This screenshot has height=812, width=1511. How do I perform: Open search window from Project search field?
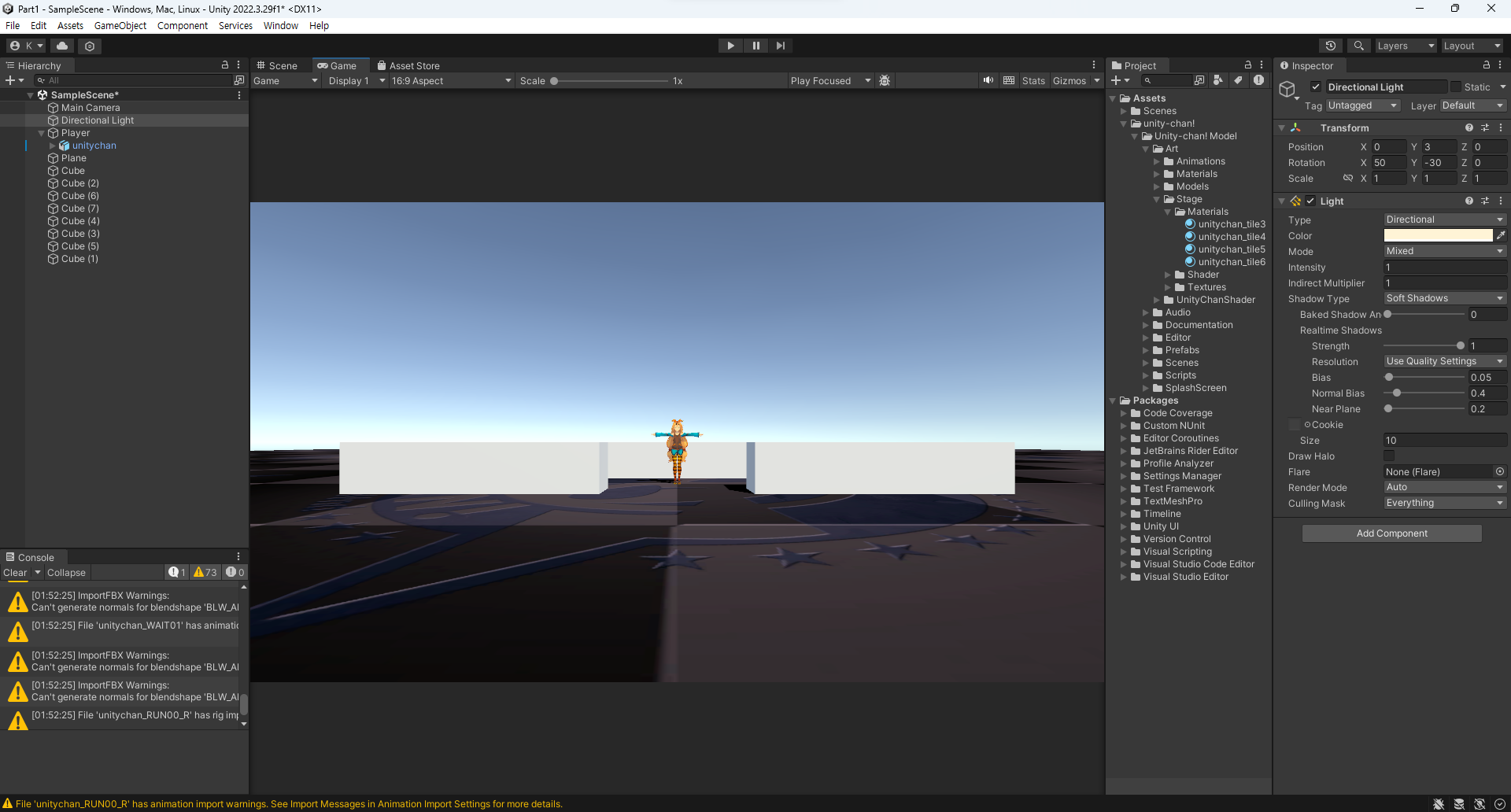pyautogui.click(x=1199, y=80)
